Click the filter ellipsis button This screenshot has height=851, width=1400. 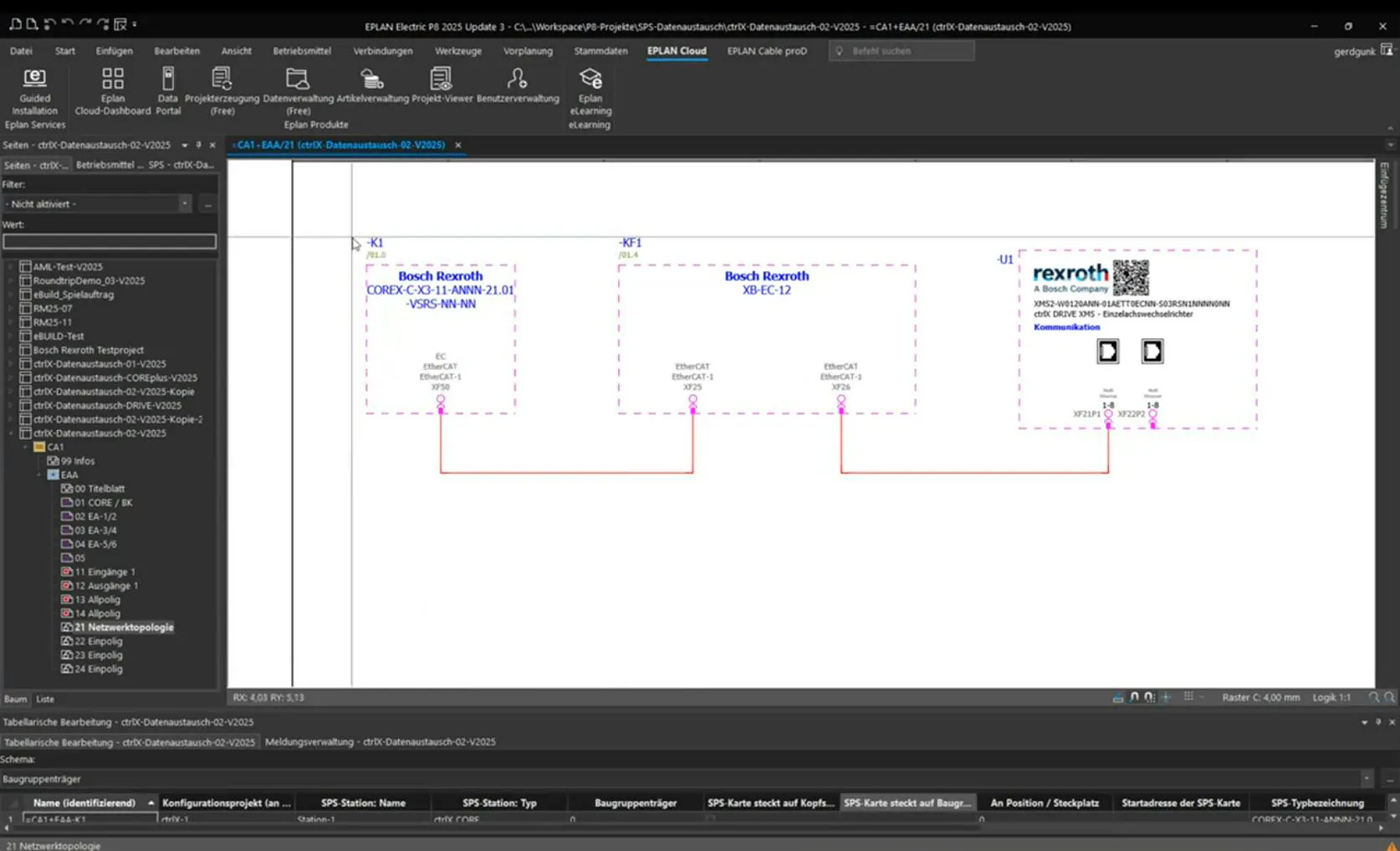208,203
